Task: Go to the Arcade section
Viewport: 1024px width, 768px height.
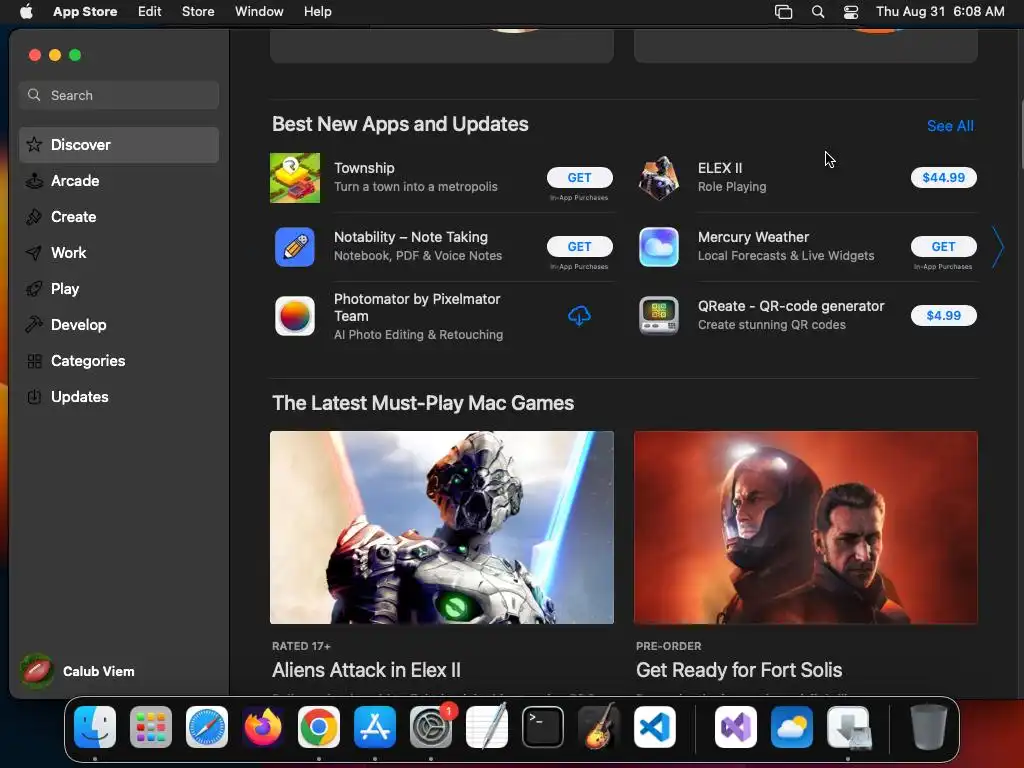Action: 119,181
